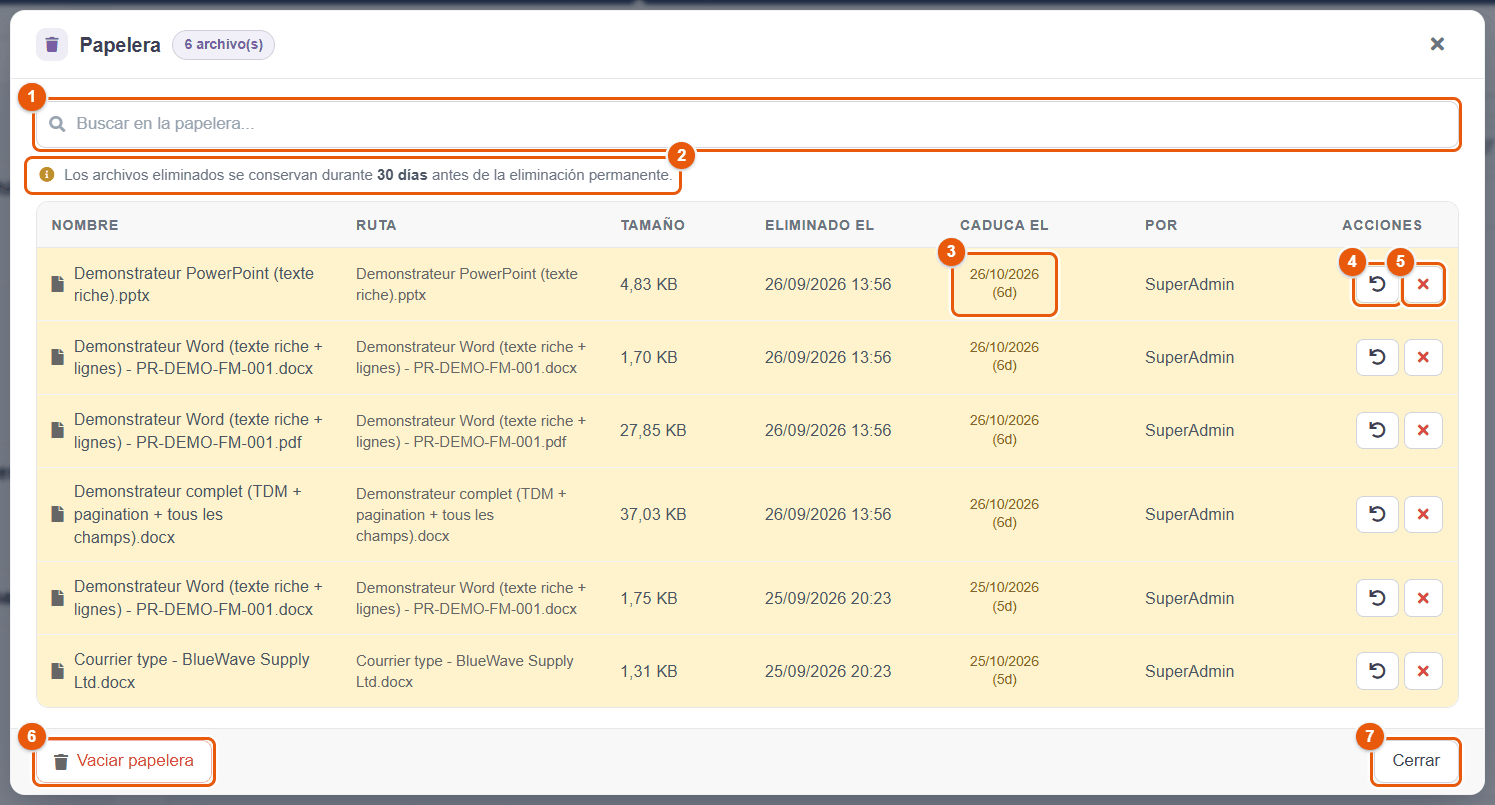Click the ACCIONES column header
This screenshot has width=1495, height=805.
(x=1382, y=225)
